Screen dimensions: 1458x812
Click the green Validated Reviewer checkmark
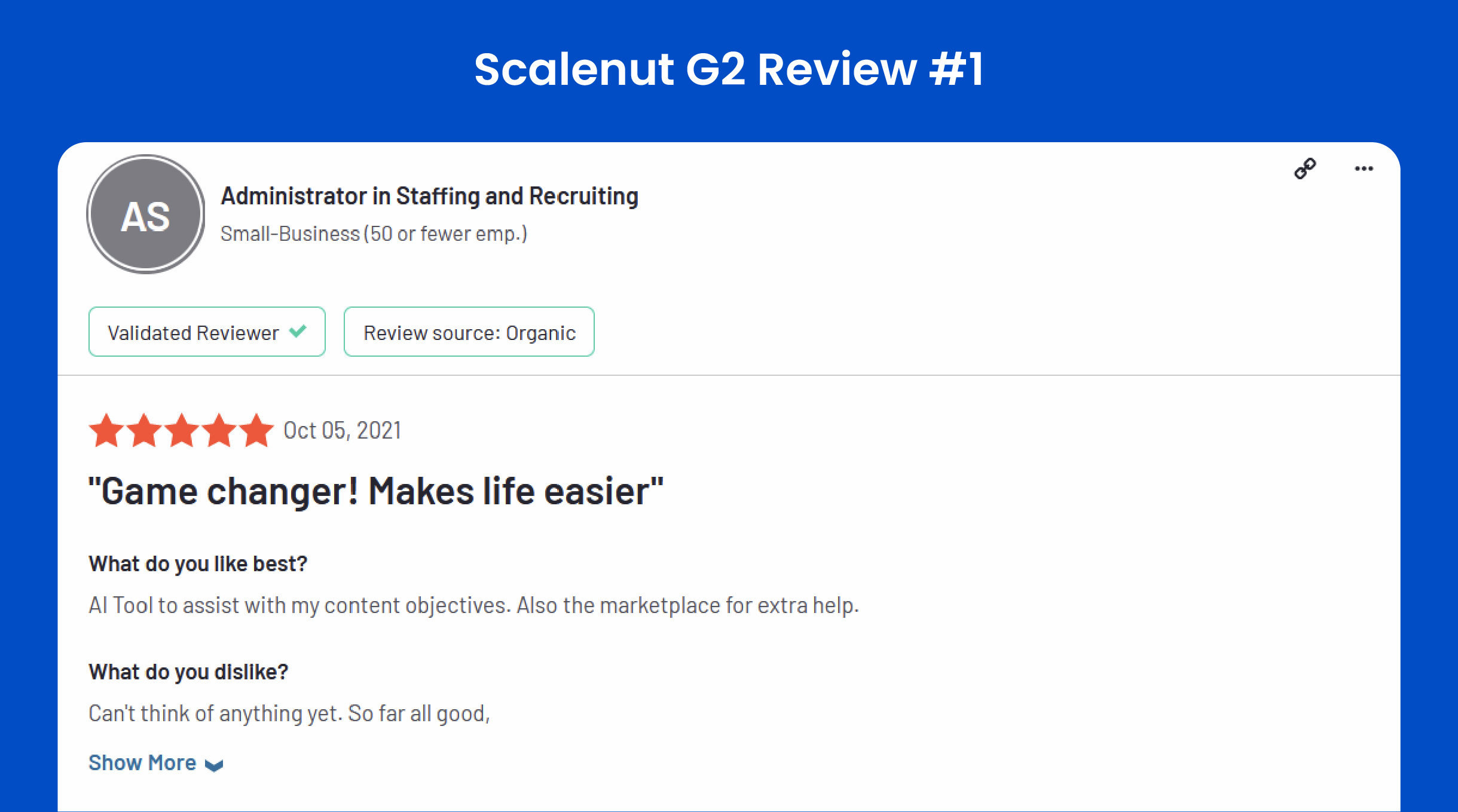click(298, 331)
